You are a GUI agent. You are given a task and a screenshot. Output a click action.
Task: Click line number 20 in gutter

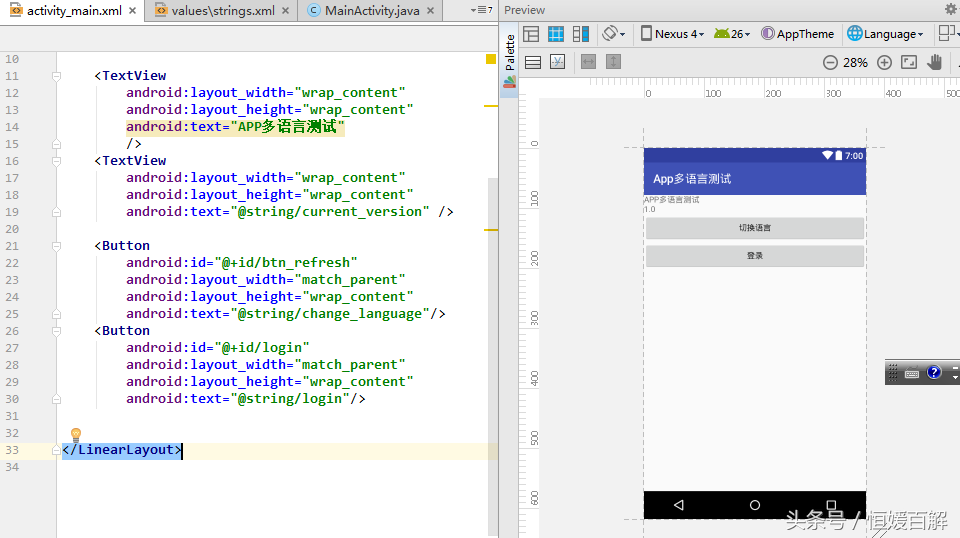tap(12, 229)
